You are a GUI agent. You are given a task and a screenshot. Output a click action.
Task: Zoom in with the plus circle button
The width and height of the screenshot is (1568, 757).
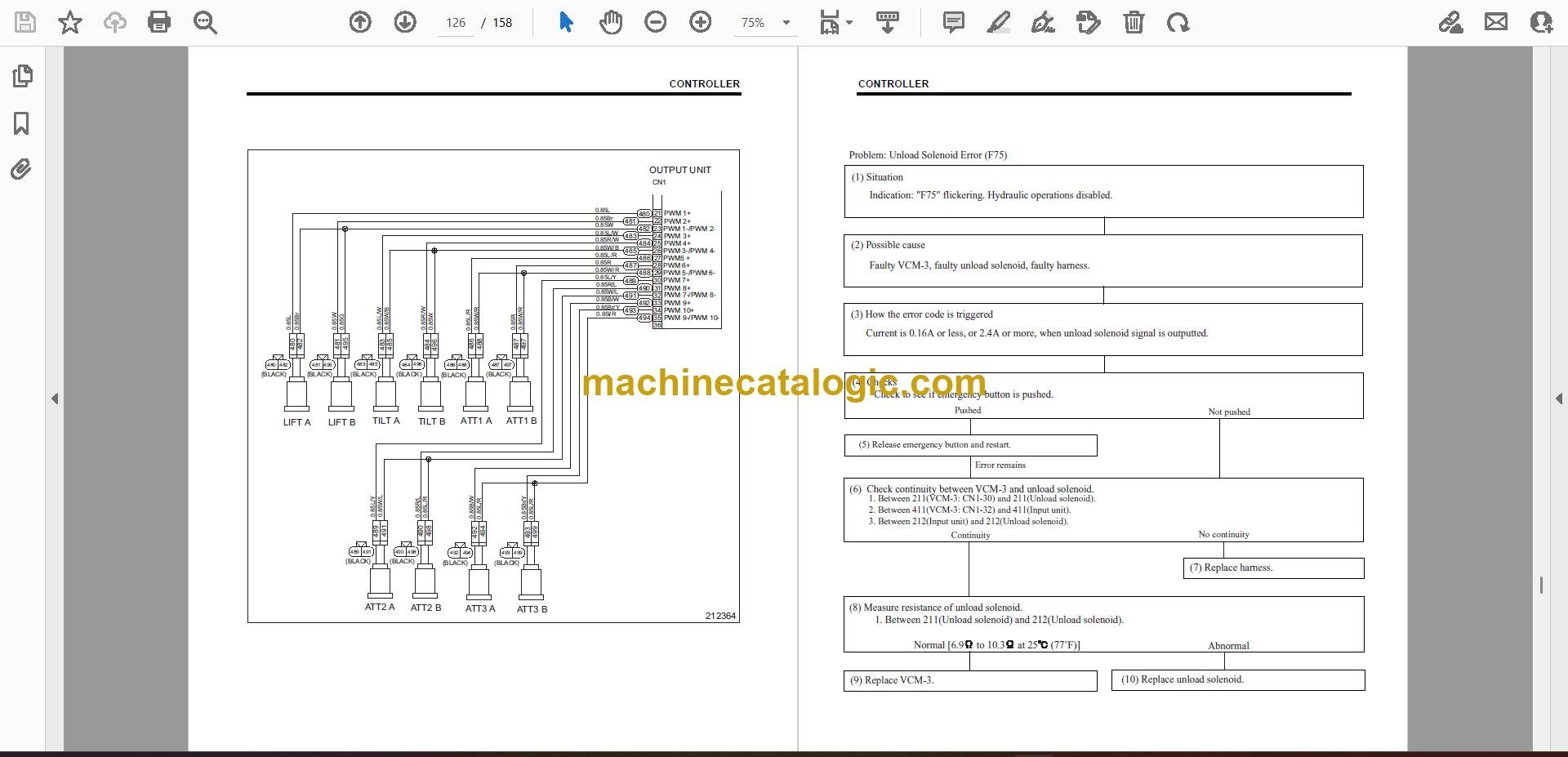pos(700,22)
